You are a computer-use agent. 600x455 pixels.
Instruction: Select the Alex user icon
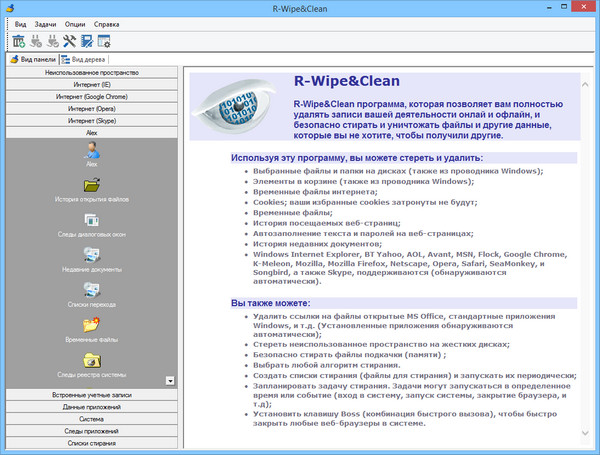[x=91, y=150]
